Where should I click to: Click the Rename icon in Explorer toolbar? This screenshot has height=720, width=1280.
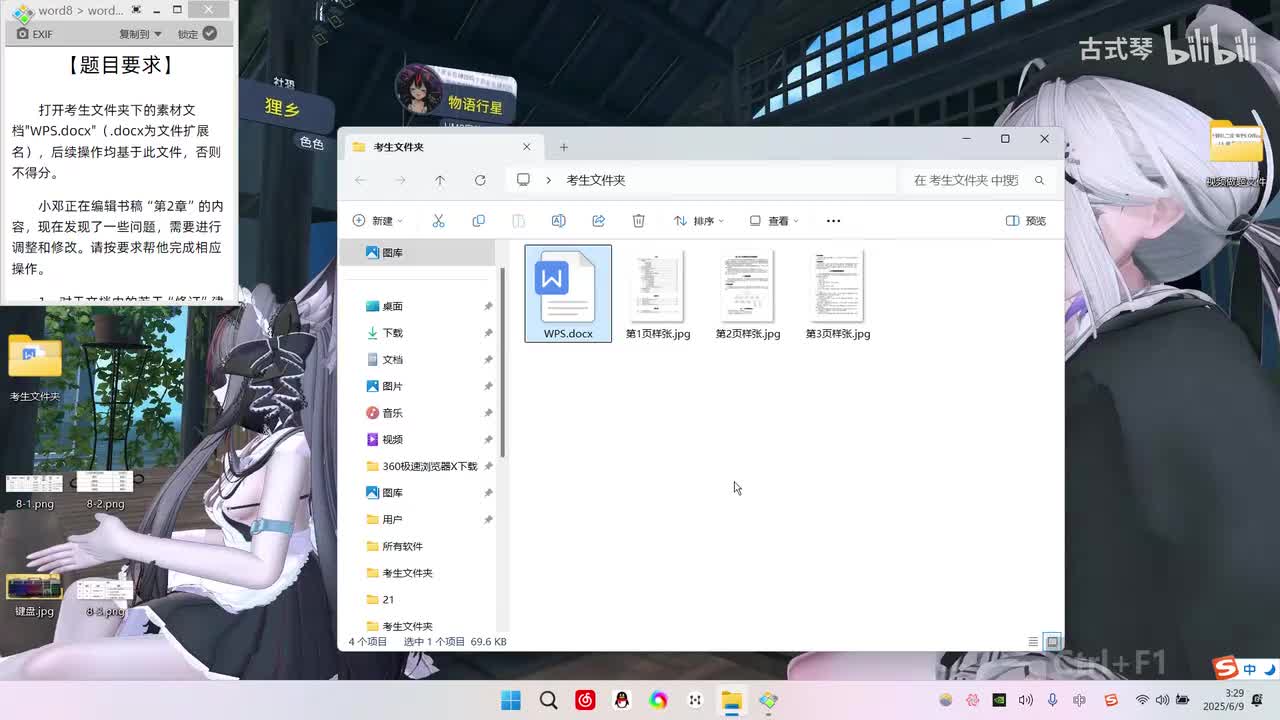[558, 220]
